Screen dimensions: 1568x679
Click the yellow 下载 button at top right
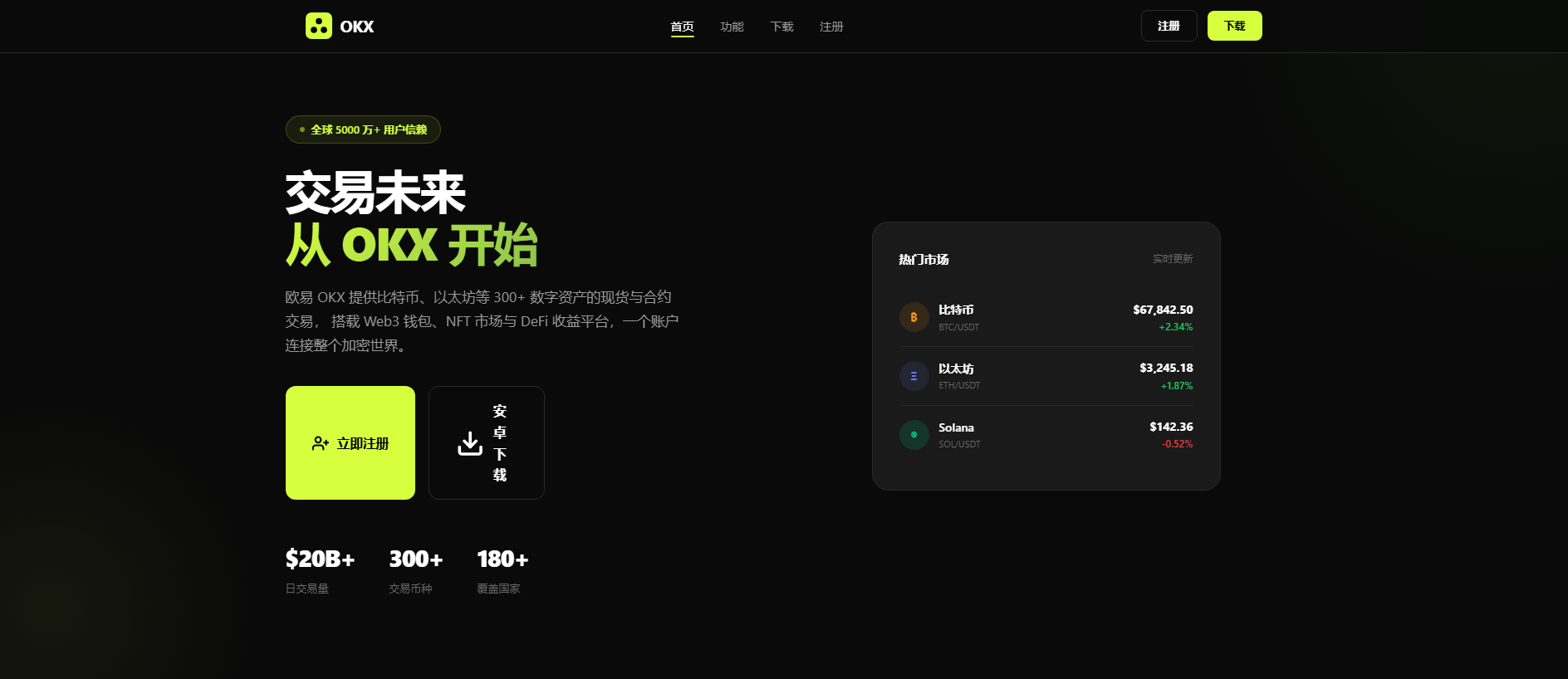point(1234,26)
